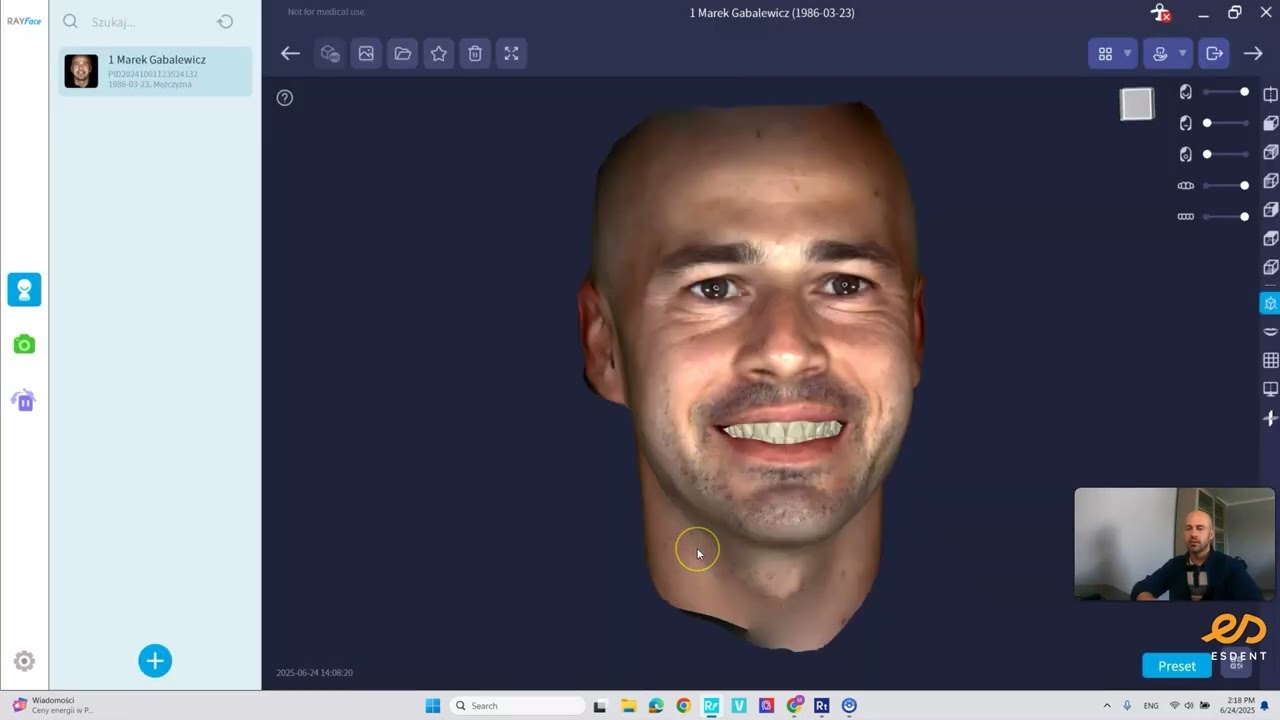
Task: Open the Wiadomości news widget
Action: point(52,705)
